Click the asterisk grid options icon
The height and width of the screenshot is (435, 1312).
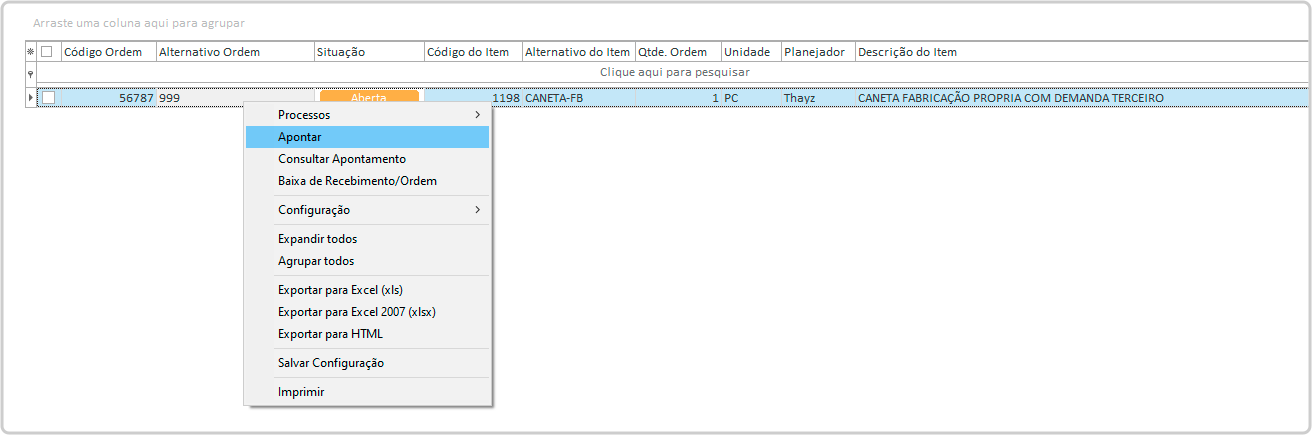30,52
